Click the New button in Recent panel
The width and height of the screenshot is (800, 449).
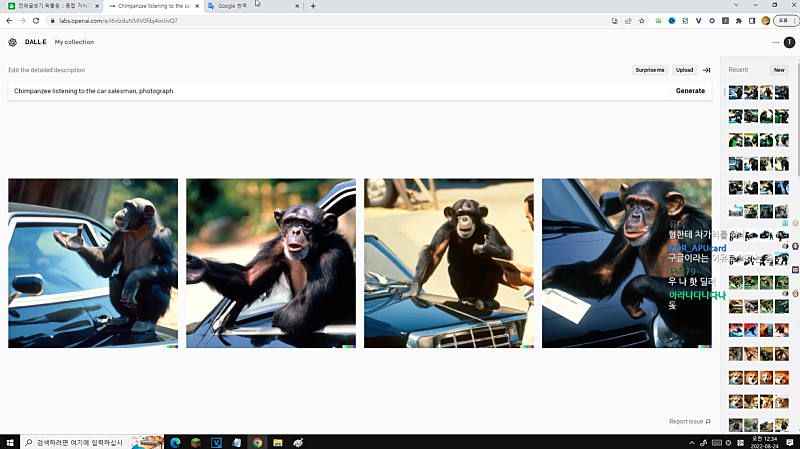[x=779, y=70]
